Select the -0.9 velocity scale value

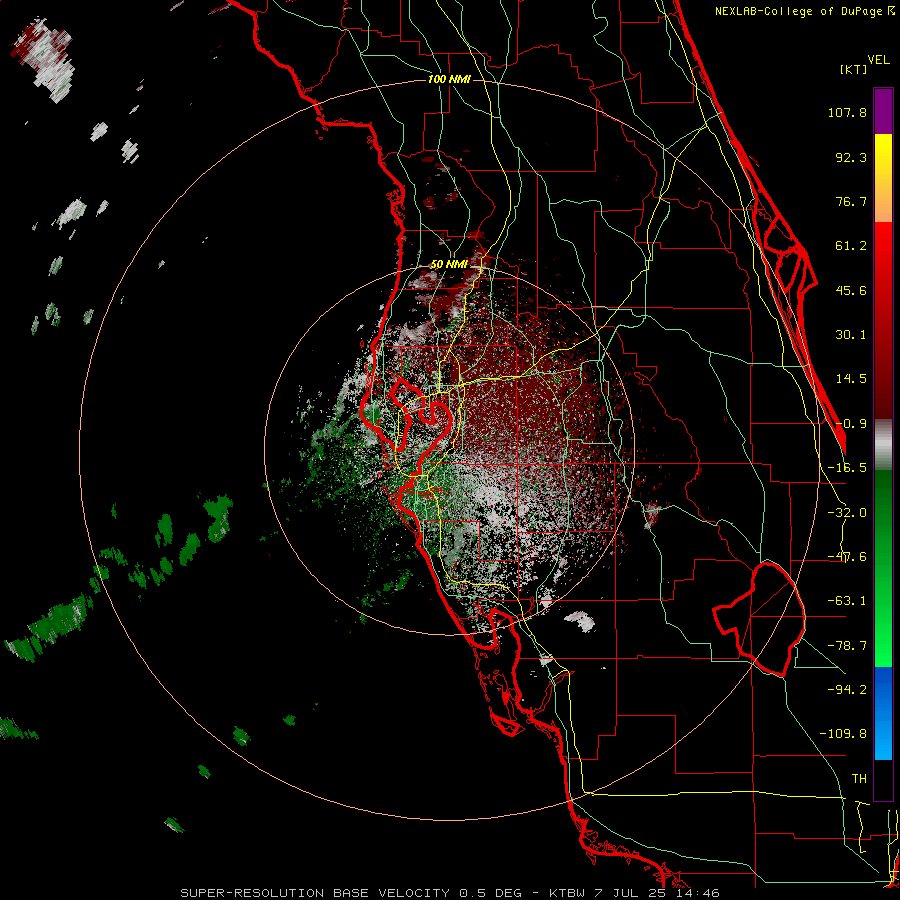point(851,424)
